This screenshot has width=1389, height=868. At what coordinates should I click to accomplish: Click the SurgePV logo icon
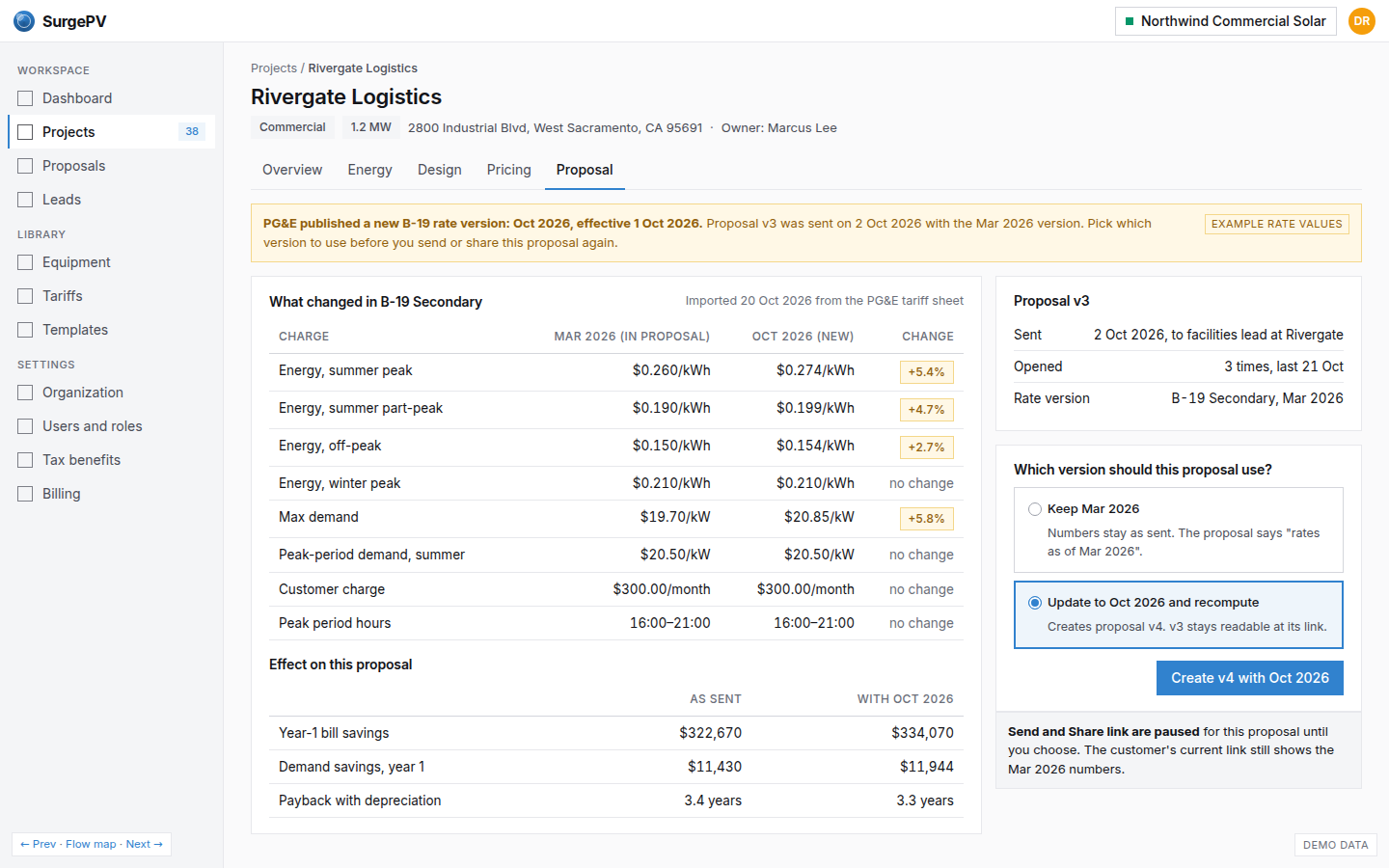coord(24,21)
